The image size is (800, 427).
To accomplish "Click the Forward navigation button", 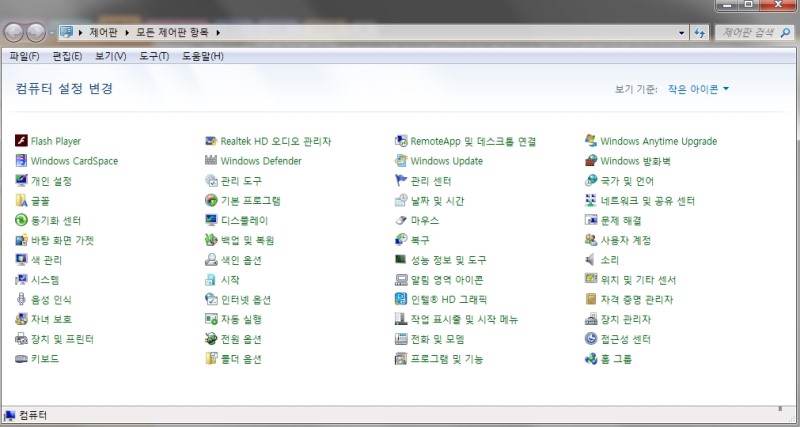I will [36, 33].
